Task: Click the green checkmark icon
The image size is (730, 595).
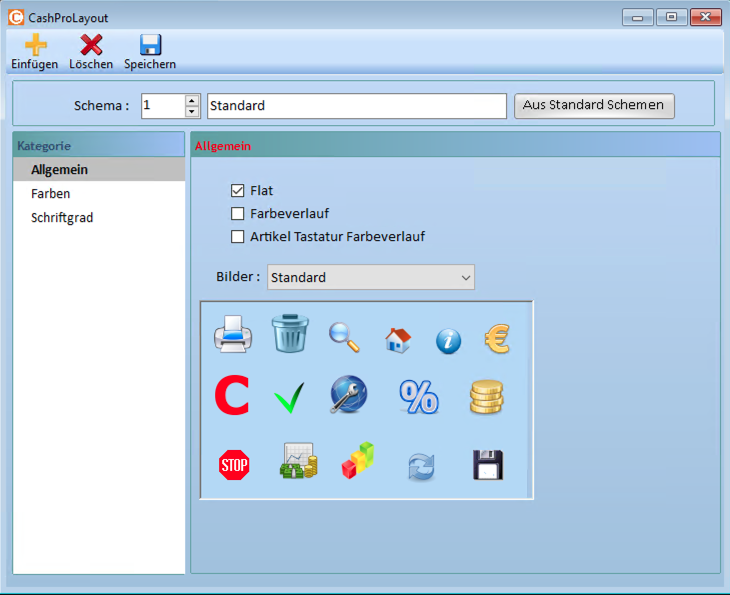Action: [289, 398]
